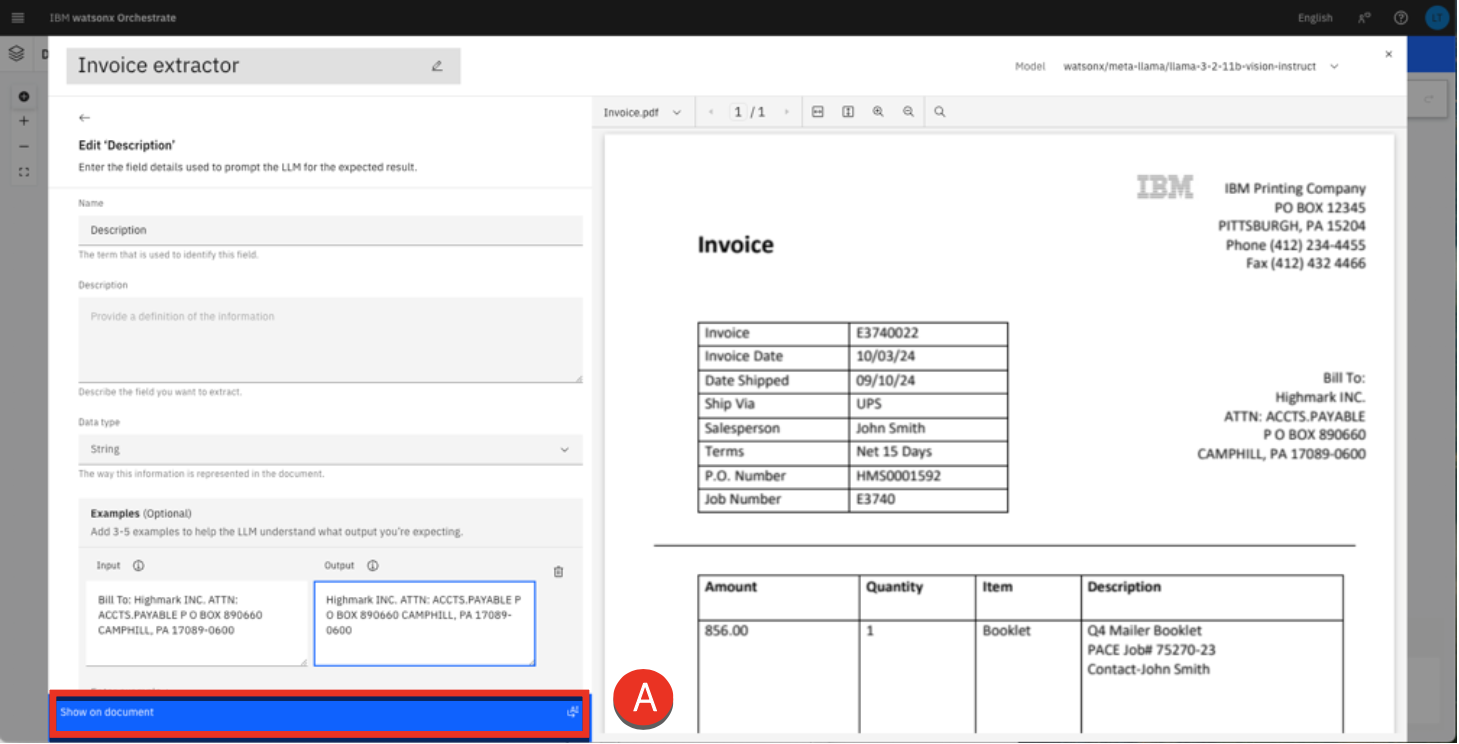The width and height of the screenshot is (1459, 744).
Task: Click the pencil icon to rename Invoice extractor
Action: [x=437, y=66]
